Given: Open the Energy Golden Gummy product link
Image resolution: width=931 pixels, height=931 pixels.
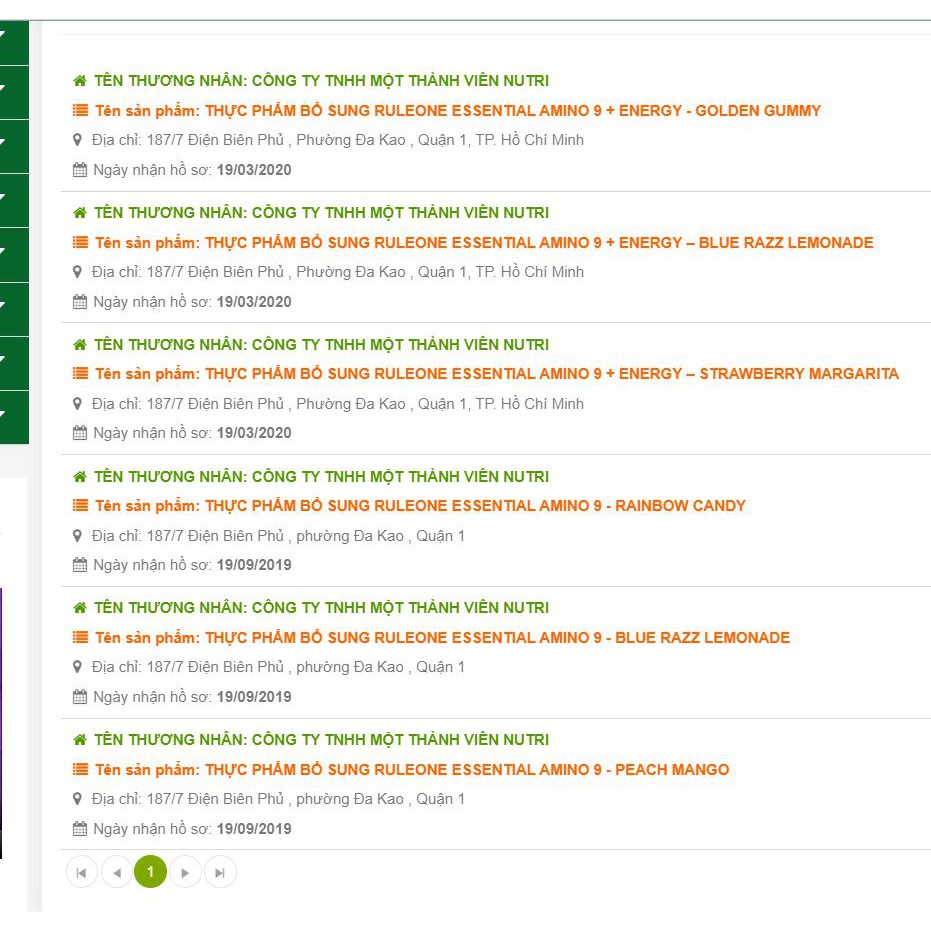Looking at the screenshot, I should tap(512, 111).
